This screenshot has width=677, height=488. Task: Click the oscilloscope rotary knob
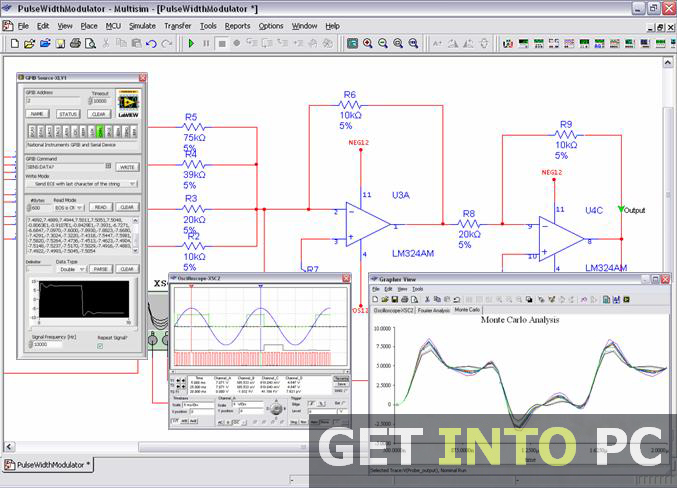(276, 408)
